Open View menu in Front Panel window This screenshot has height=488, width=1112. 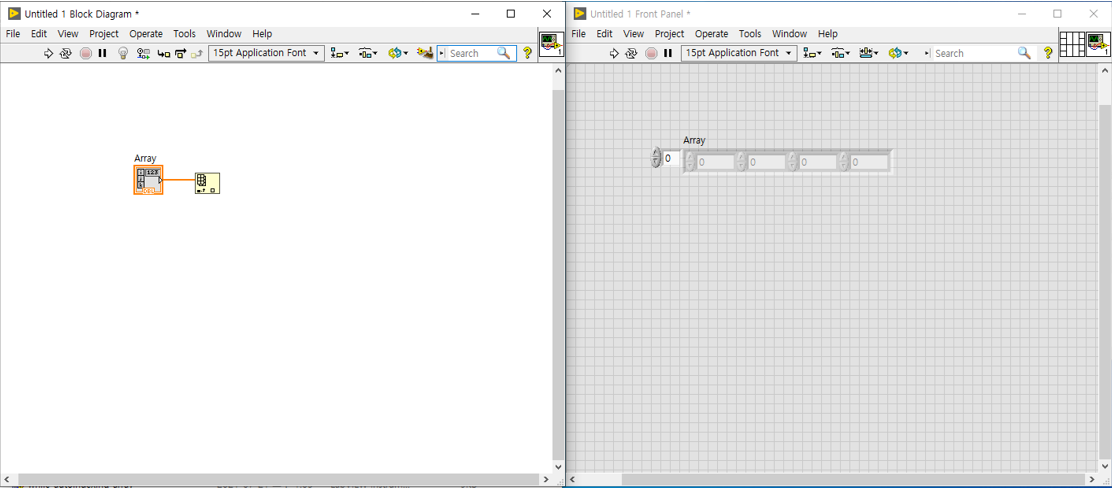633,33
